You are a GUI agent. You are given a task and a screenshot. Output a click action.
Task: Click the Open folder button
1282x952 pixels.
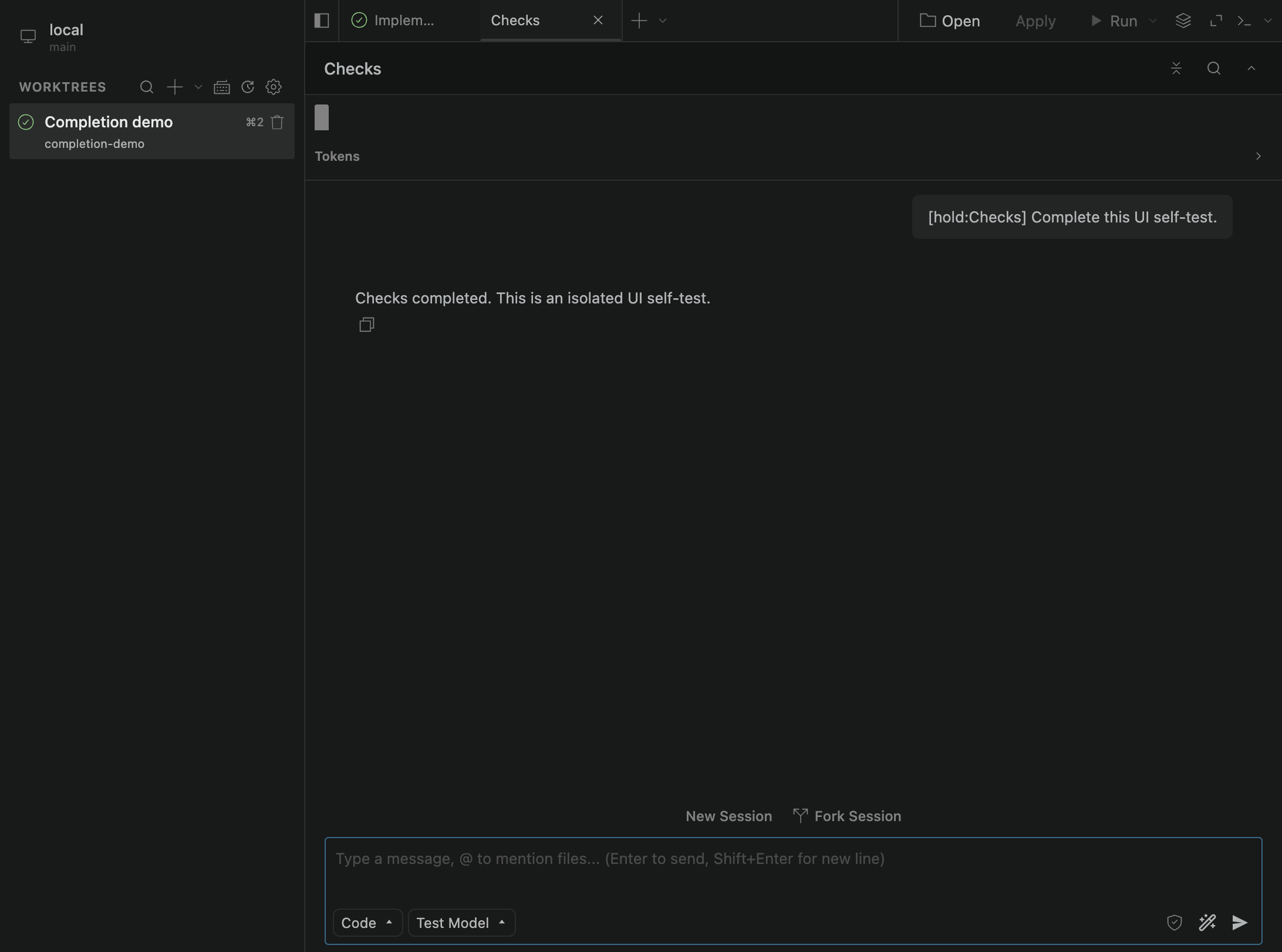[x=950, y=21]
